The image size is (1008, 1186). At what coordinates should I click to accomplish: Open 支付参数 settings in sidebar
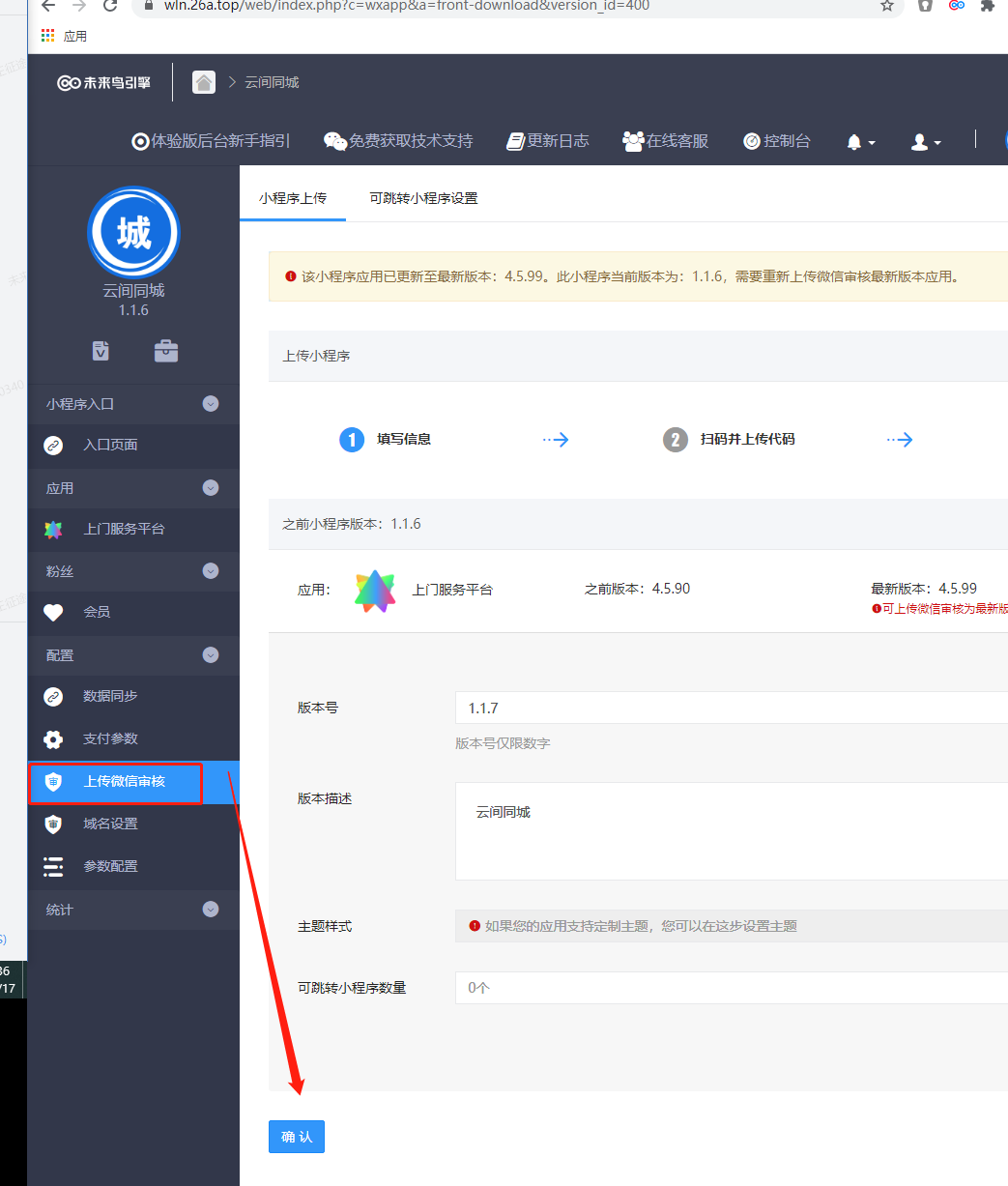110,738
